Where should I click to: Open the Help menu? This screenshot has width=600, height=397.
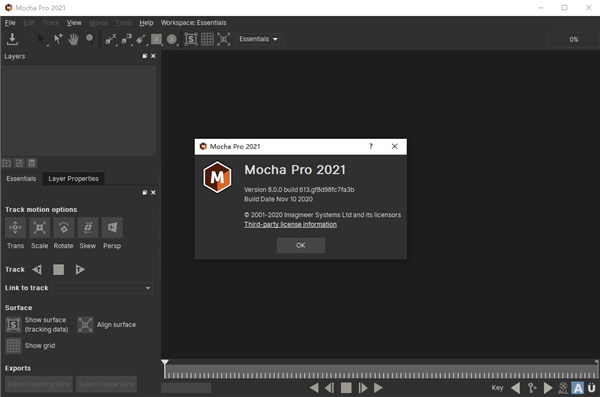(146, 23)
